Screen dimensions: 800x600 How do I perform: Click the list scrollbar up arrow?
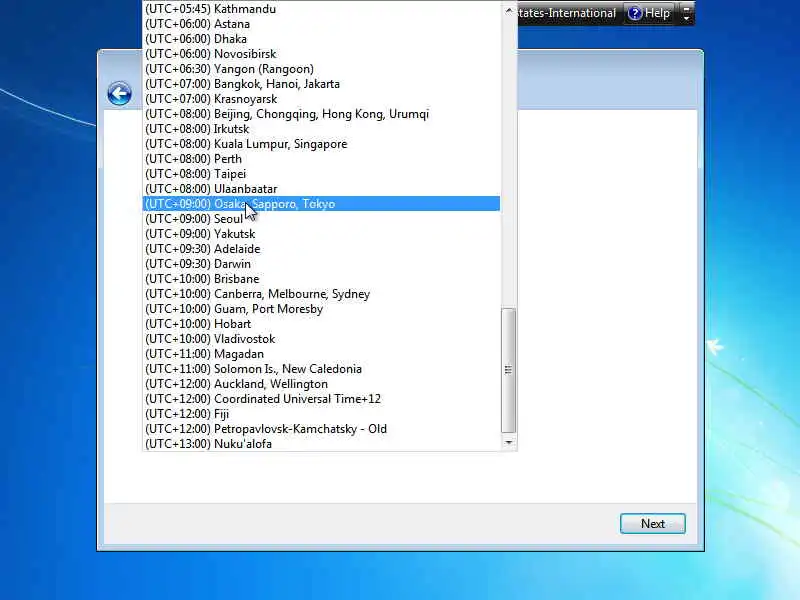point(509,10)
